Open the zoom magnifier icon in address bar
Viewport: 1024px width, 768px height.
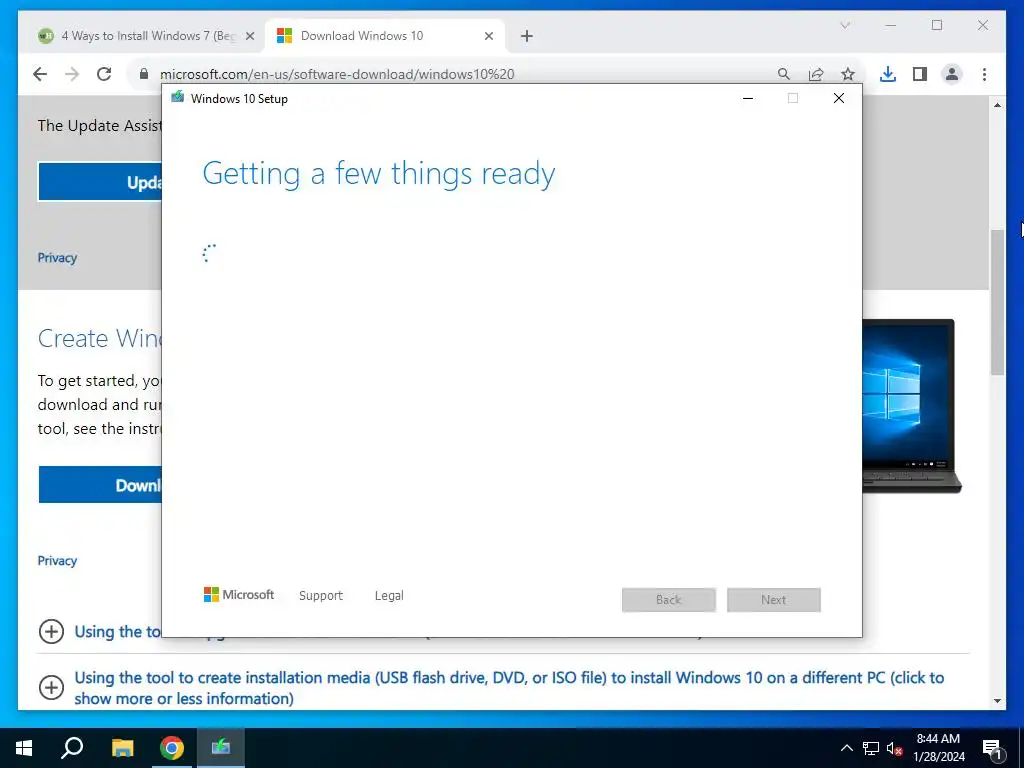784,74
